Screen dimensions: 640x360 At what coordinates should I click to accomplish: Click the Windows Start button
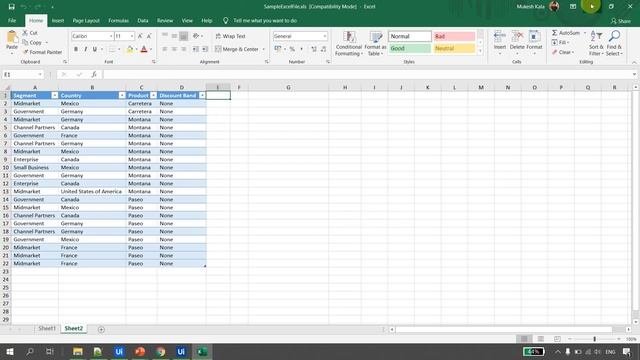pyautogui.click(x=10, y=351)
